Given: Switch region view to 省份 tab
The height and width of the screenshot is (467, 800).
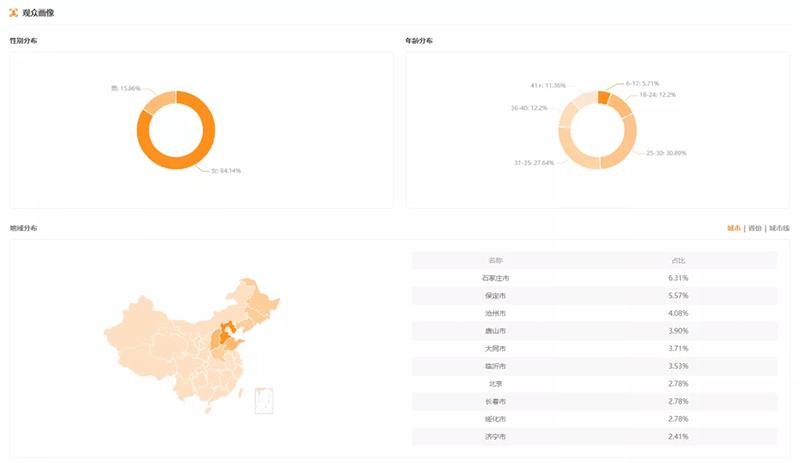Looking at the screenshot, I should (x=755, y=228).
